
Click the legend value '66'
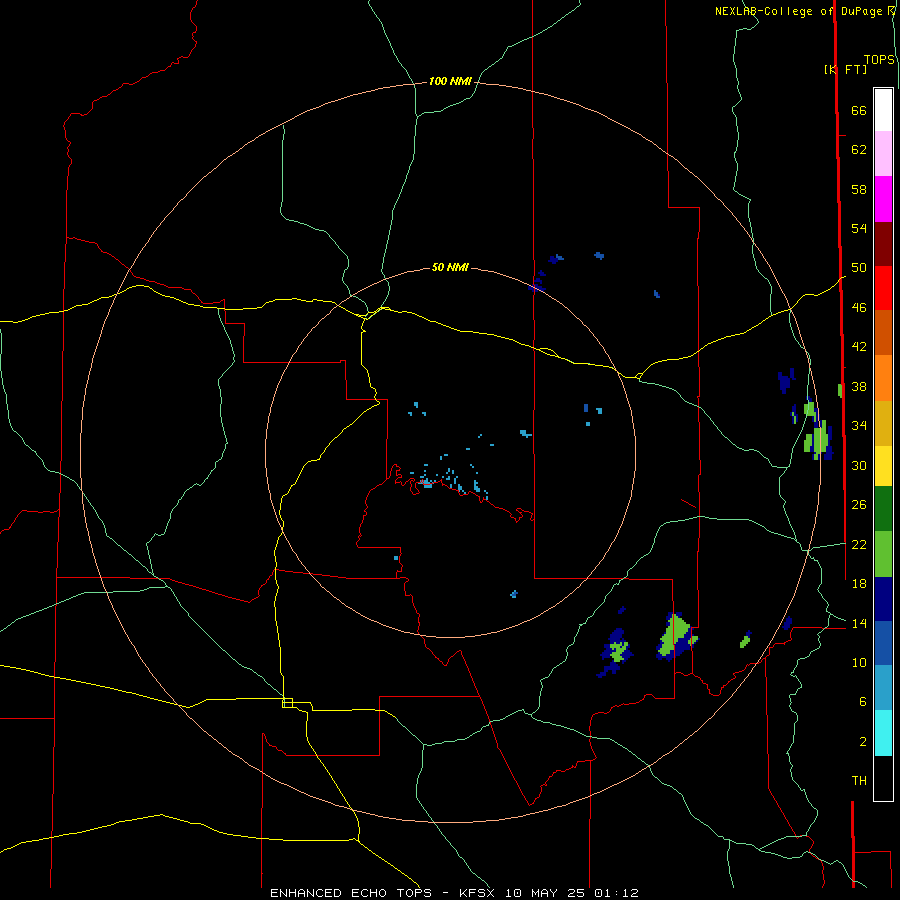tap(859, 111)
